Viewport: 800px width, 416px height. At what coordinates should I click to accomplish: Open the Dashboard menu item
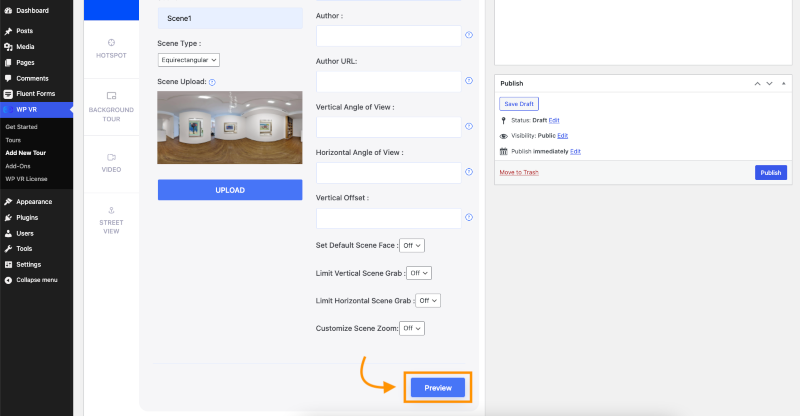point(33,11)
